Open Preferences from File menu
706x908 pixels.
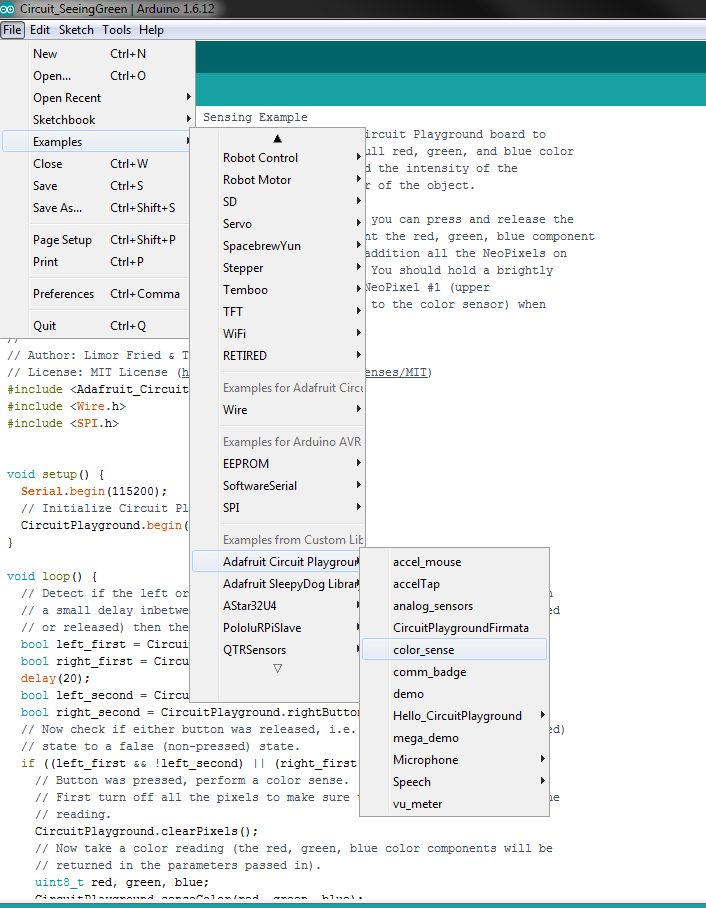97,294
